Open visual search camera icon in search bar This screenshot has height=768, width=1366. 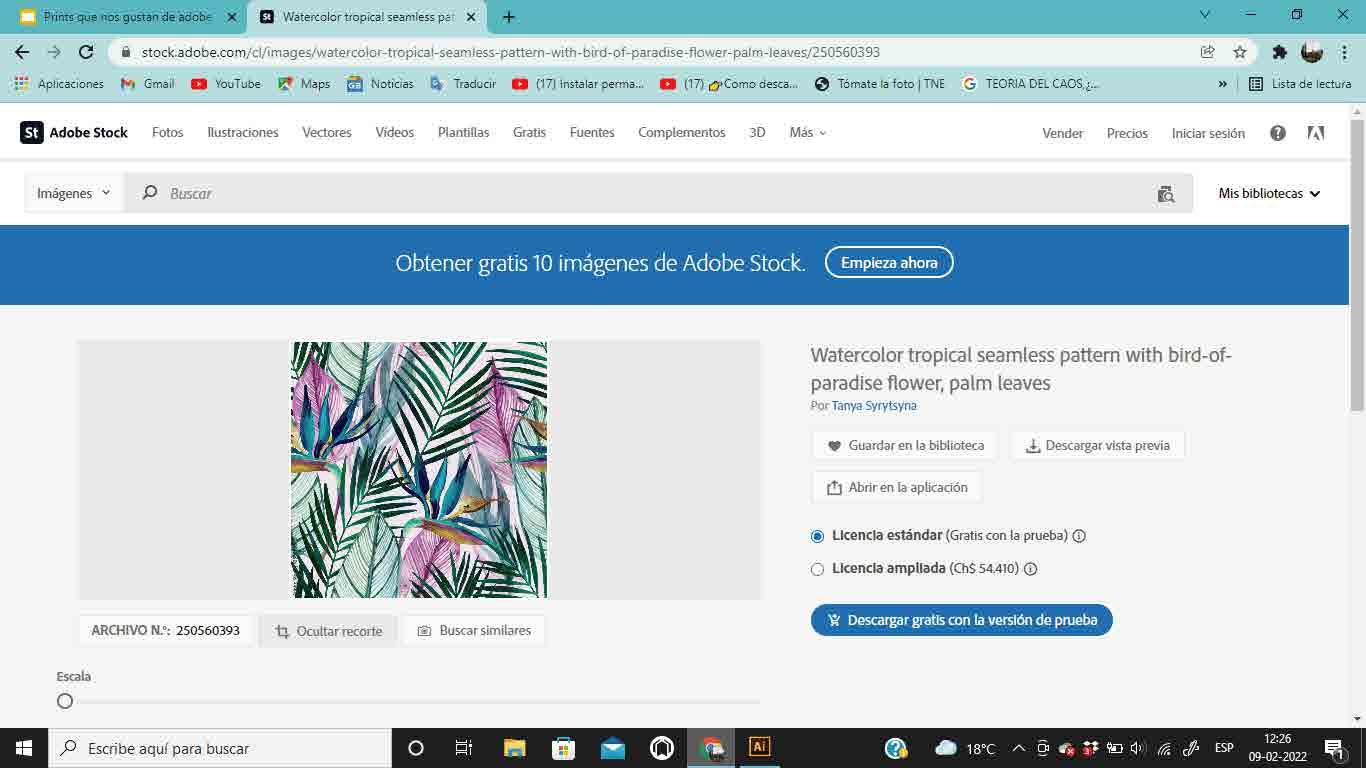tap(1166, 194)
